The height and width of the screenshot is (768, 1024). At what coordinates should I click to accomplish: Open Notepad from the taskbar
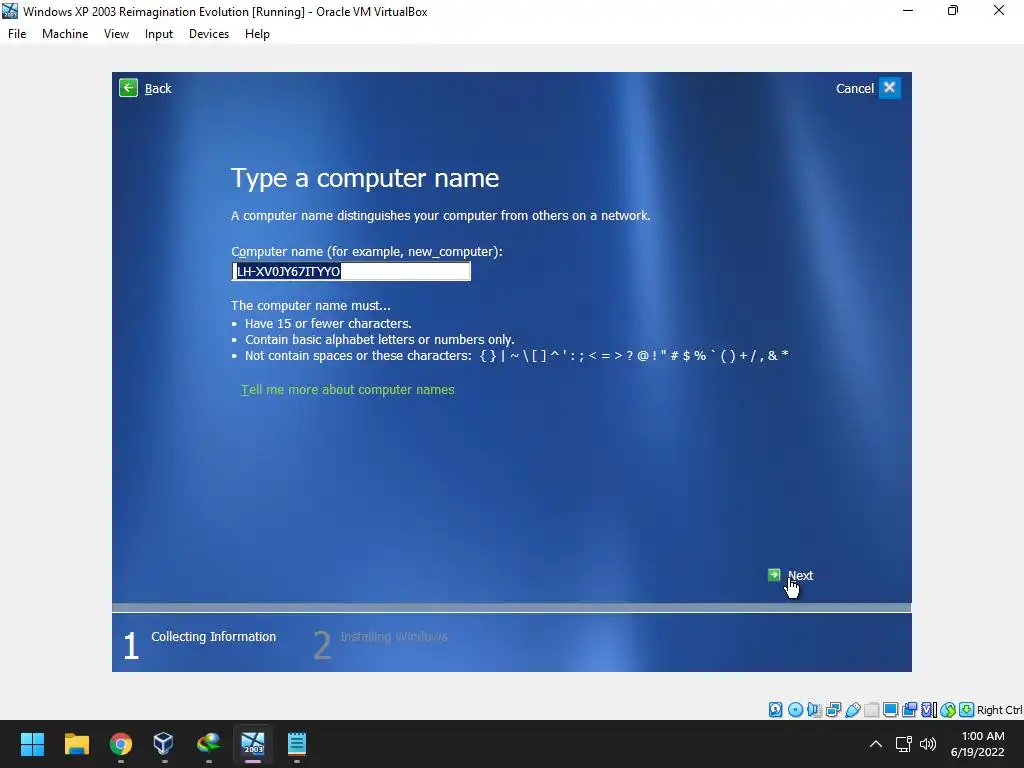(x=297, y=744)
